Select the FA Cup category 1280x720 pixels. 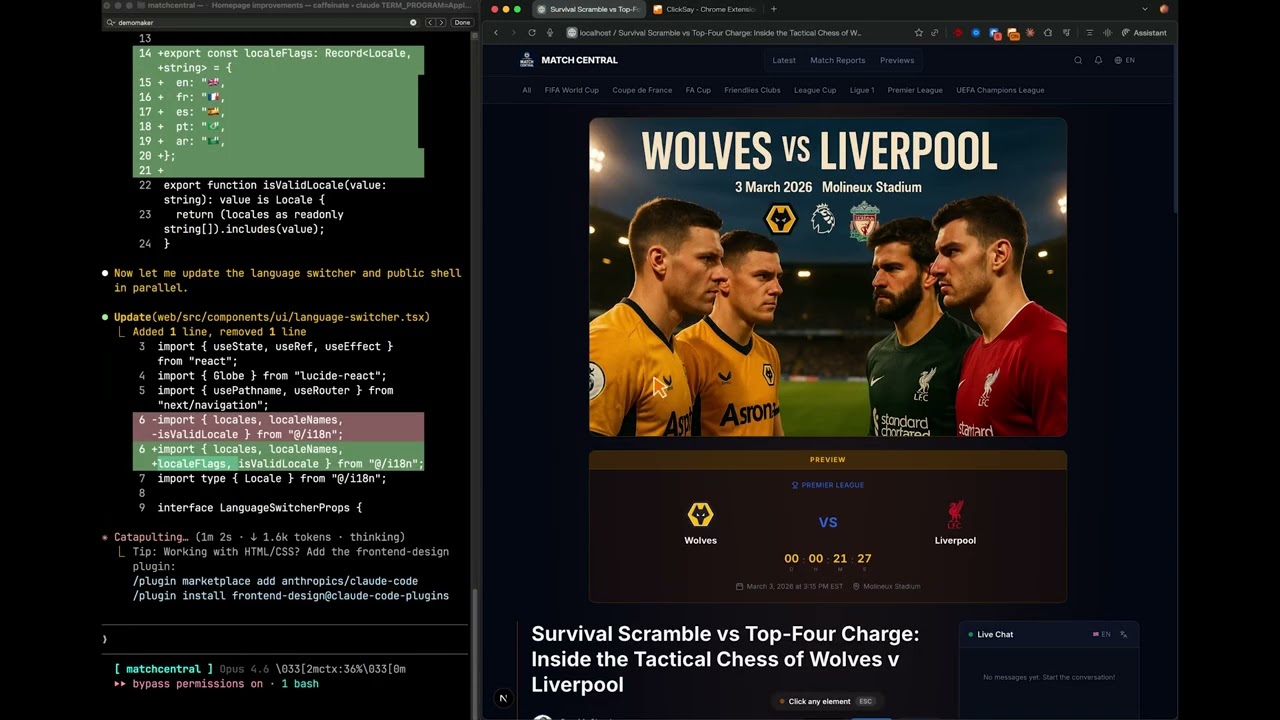698,90
